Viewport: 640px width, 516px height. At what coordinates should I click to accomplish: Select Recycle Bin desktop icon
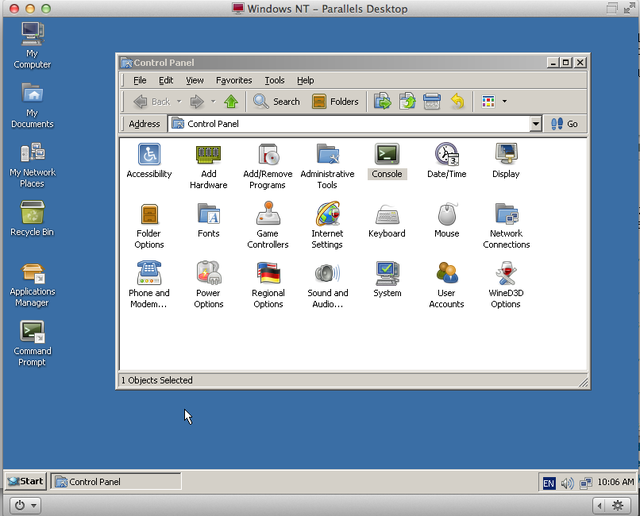(32, 219)
